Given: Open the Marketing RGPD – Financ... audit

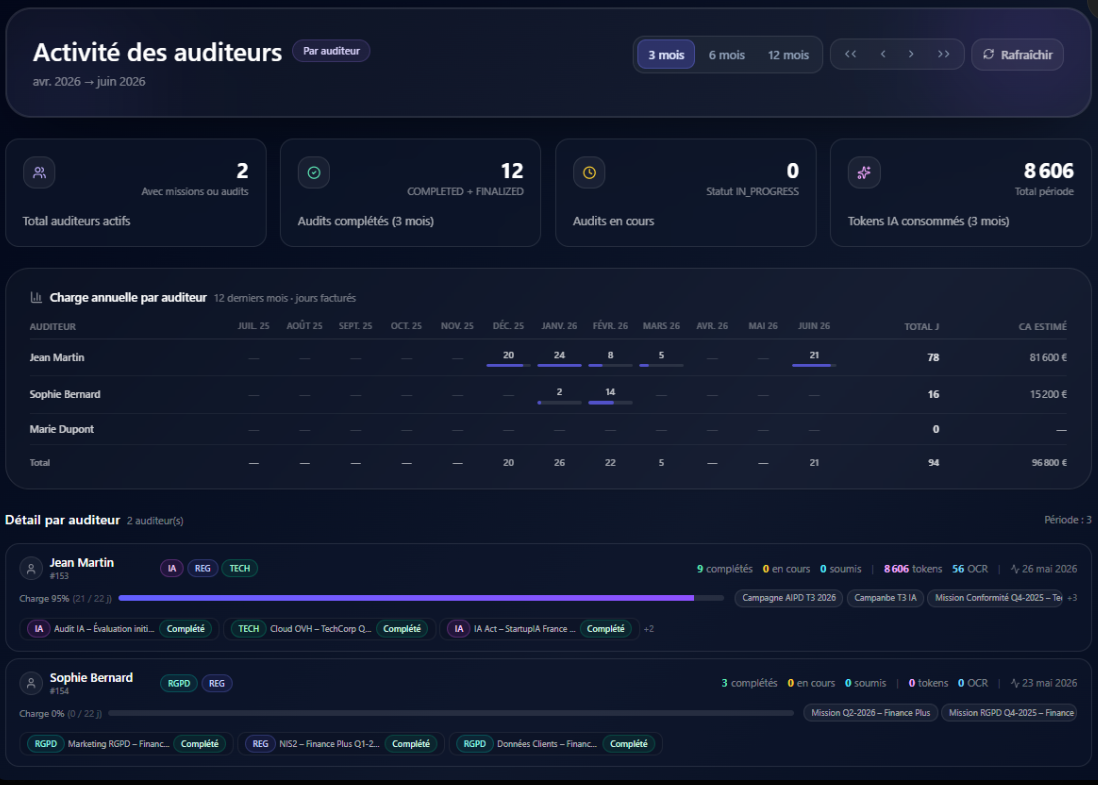Looking at the screenshot, I should (x=127, y=744).
